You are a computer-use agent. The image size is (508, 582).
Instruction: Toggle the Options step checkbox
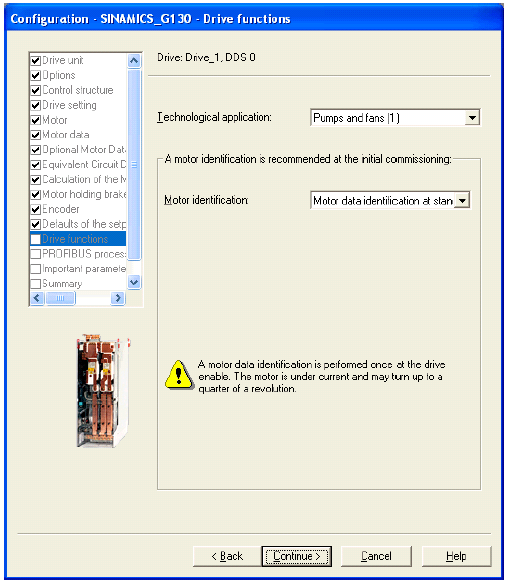pos(36,75)
